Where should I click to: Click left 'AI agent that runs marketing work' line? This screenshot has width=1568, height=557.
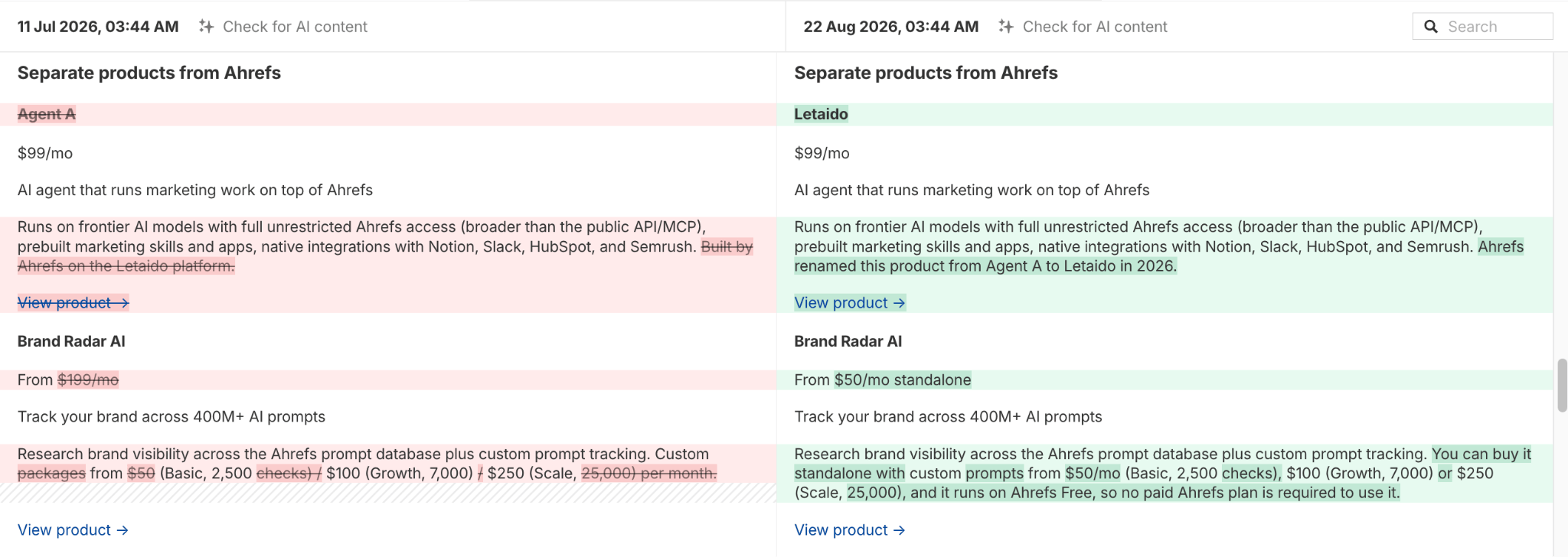[x=195, y=190]
